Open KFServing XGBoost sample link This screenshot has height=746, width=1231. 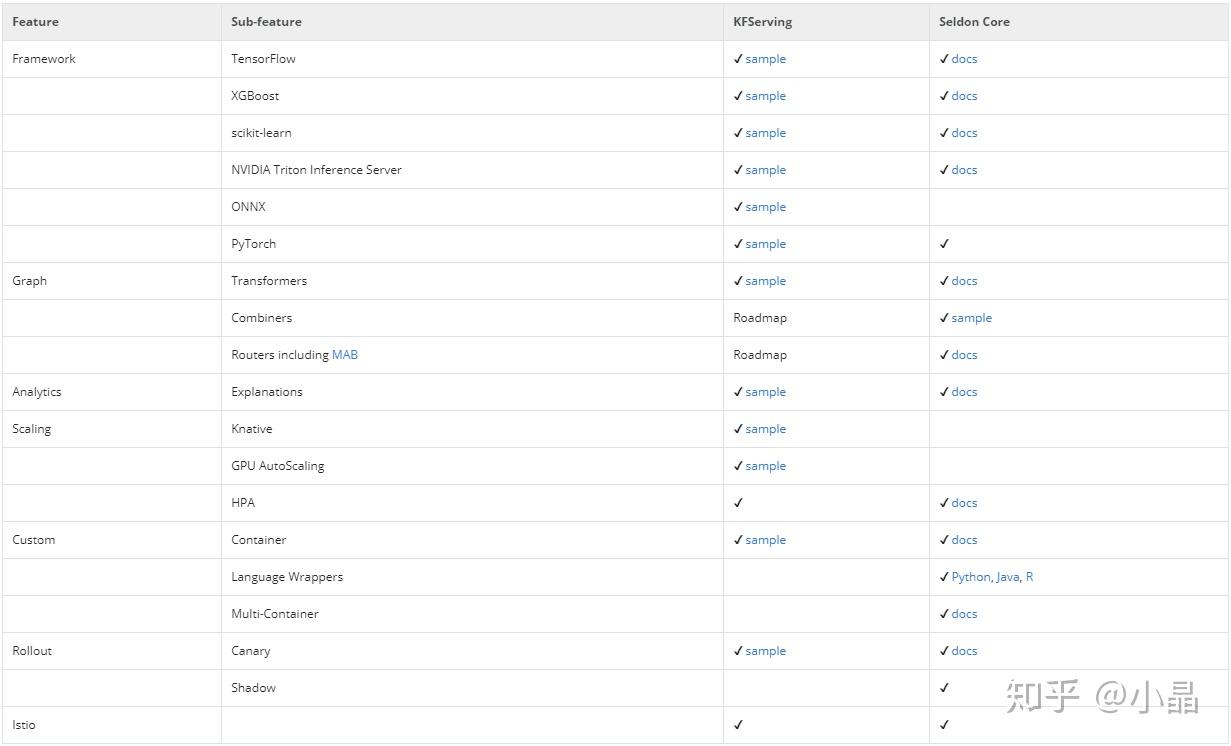[x=765, y=96]
